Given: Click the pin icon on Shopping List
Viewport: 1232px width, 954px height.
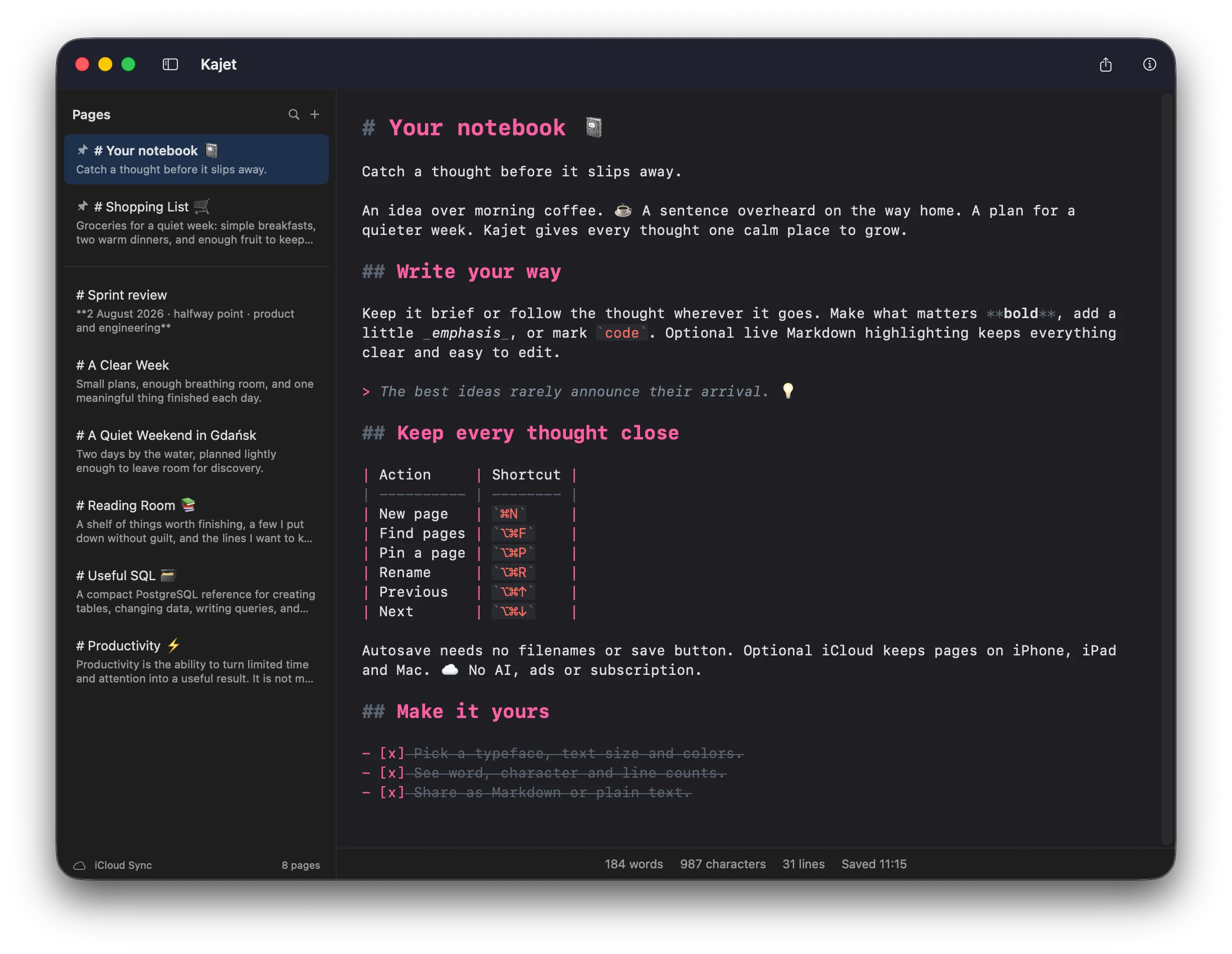Looking at the screenshot, I should click(83, 206).
